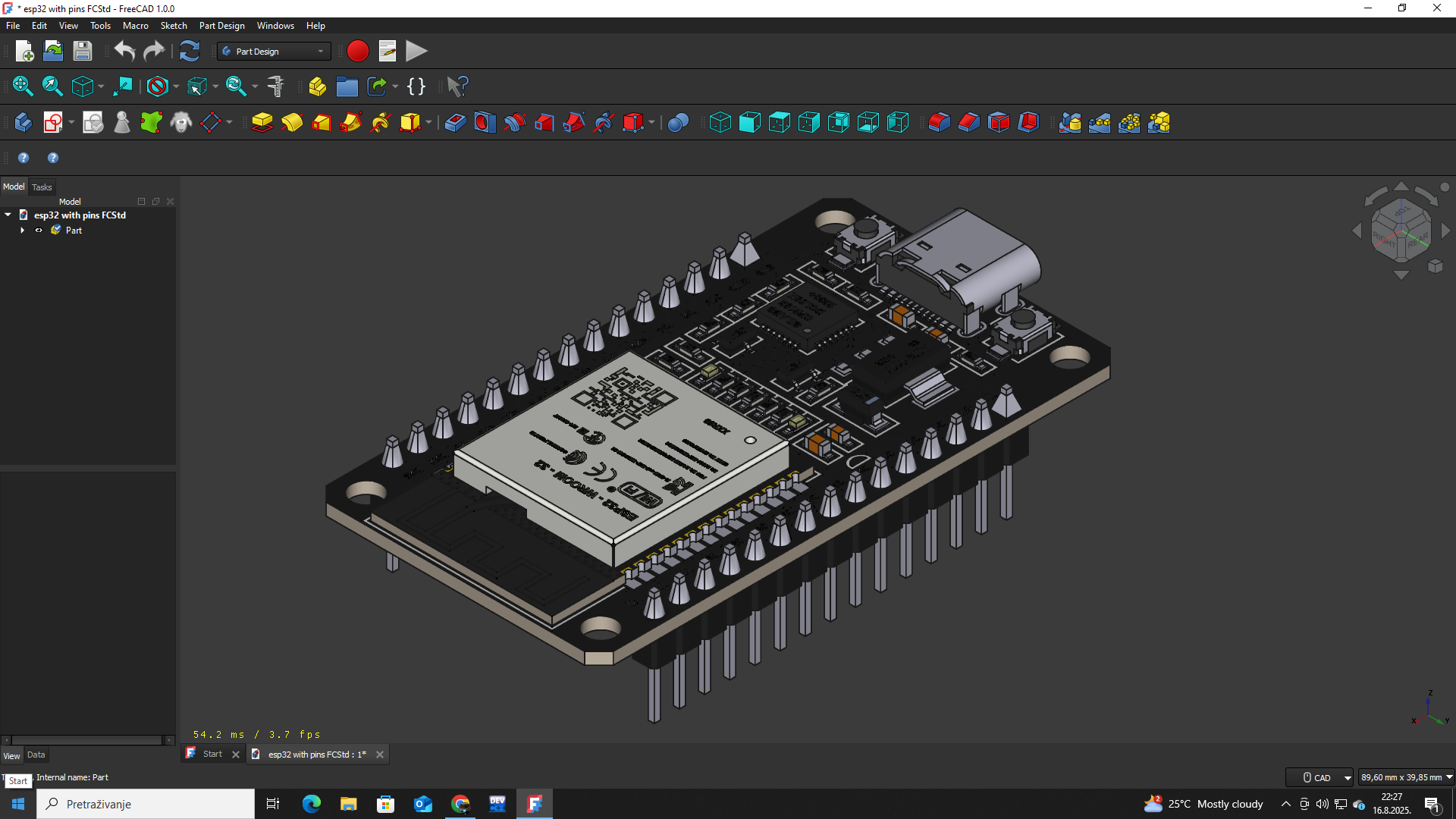The width and height of the screenshot is (1456, 819).
Task: Open the Sketch menu
Action: click(x=174, y=26)
